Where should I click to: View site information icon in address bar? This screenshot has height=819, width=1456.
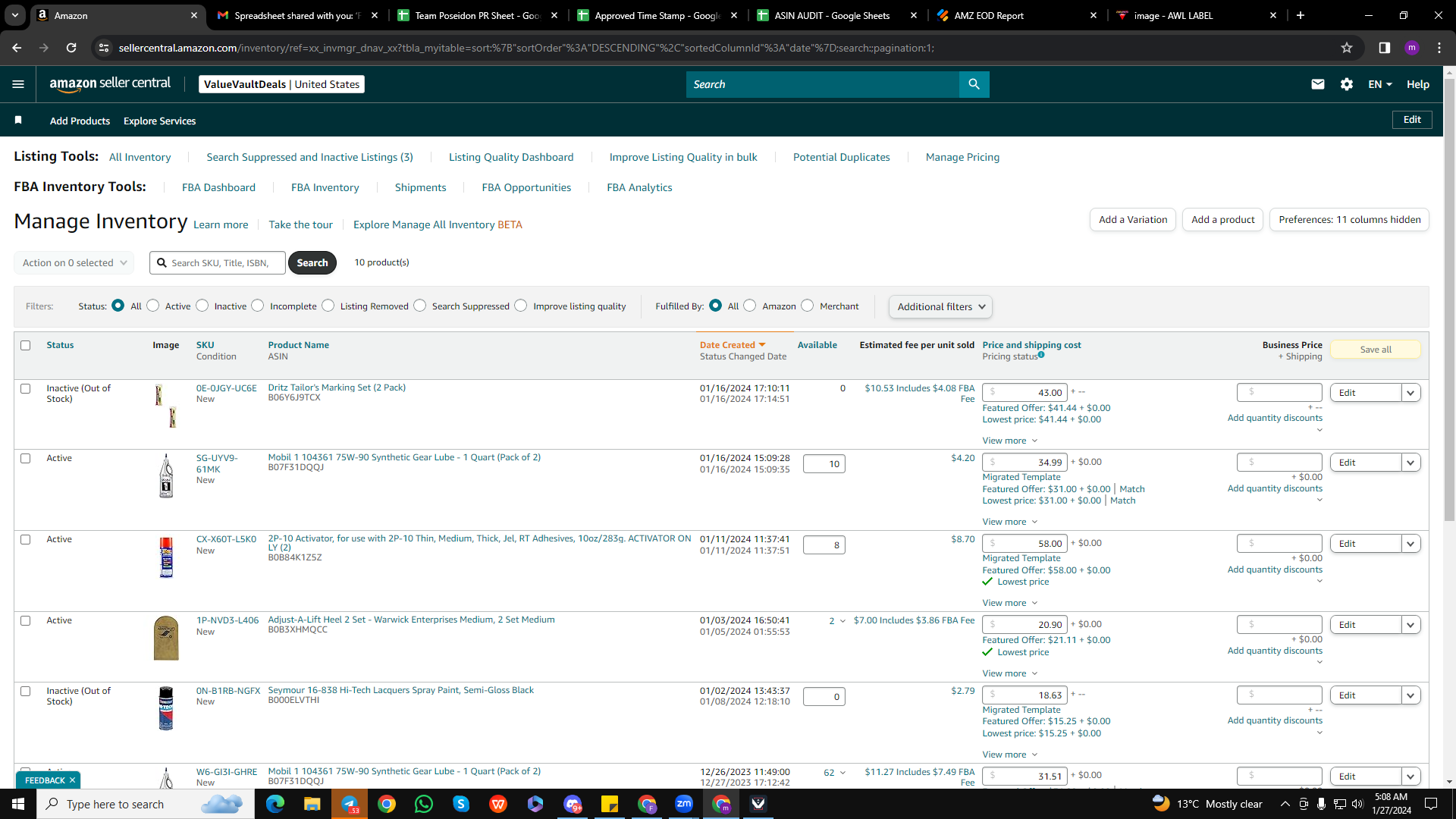pos(104,48)
